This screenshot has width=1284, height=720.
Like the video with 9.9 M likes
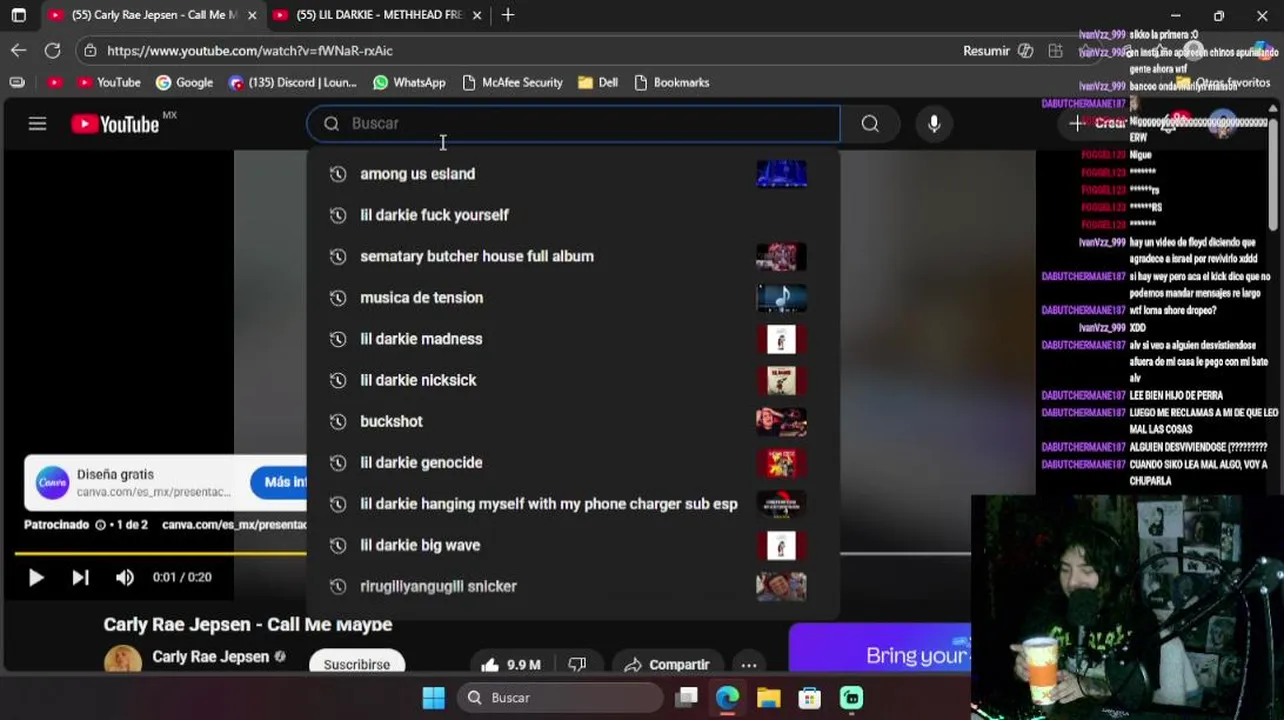pyautogui.click(x=511, y=664)
